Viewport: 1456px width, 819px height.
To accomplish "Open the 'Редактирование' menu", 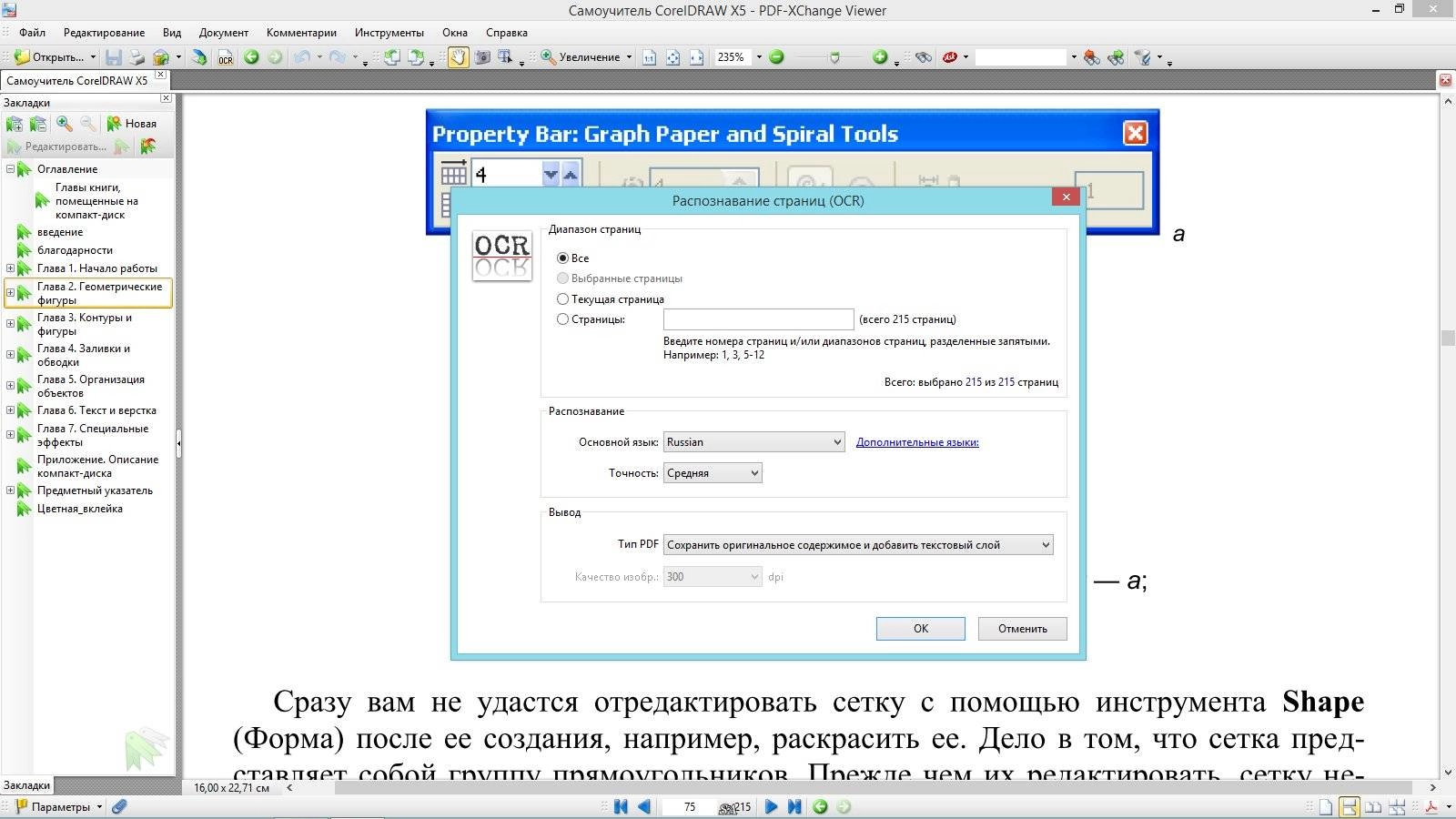I will (104, 33).
